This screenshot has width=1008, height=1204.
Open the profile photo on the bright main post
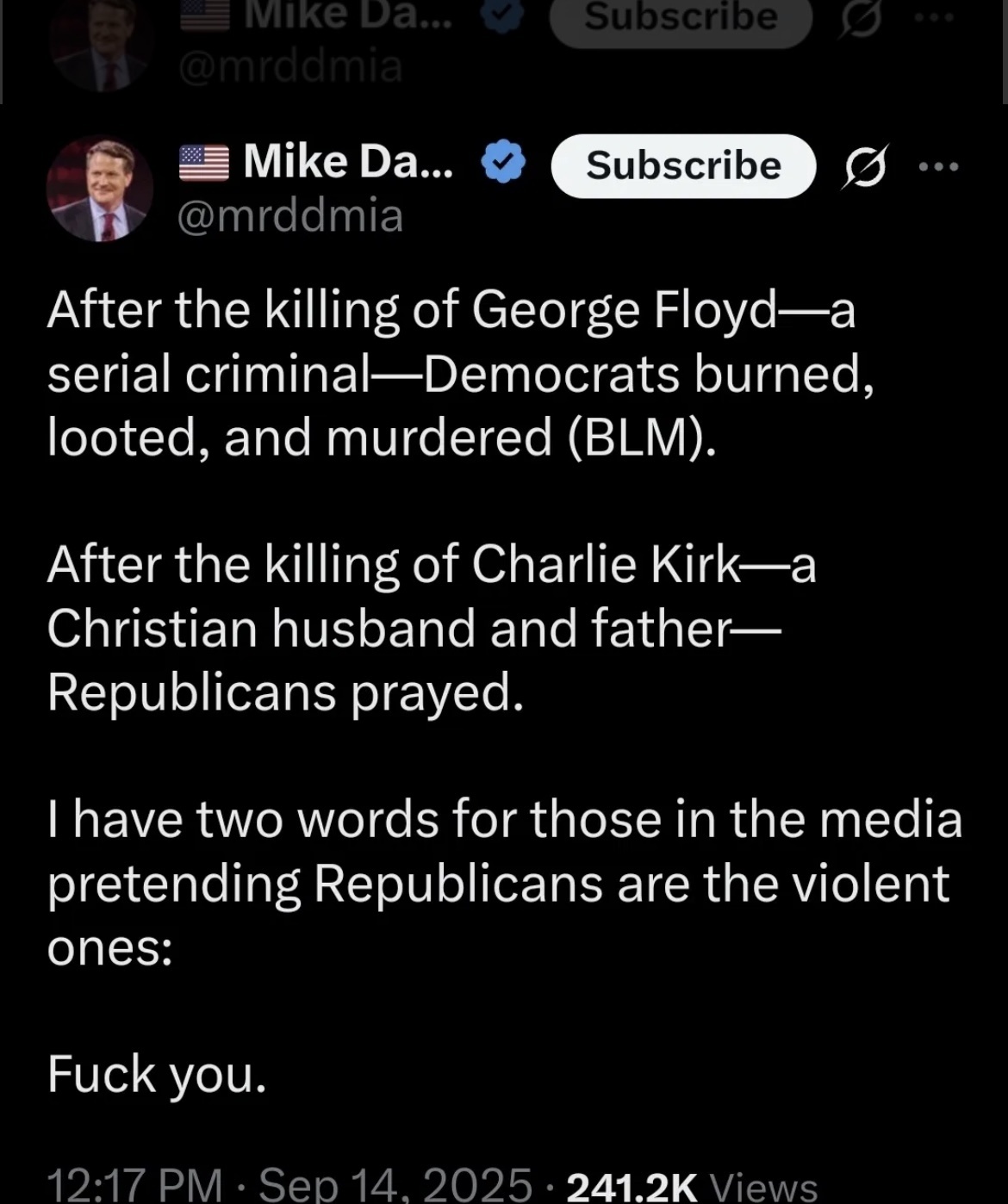tap(100, 189)
